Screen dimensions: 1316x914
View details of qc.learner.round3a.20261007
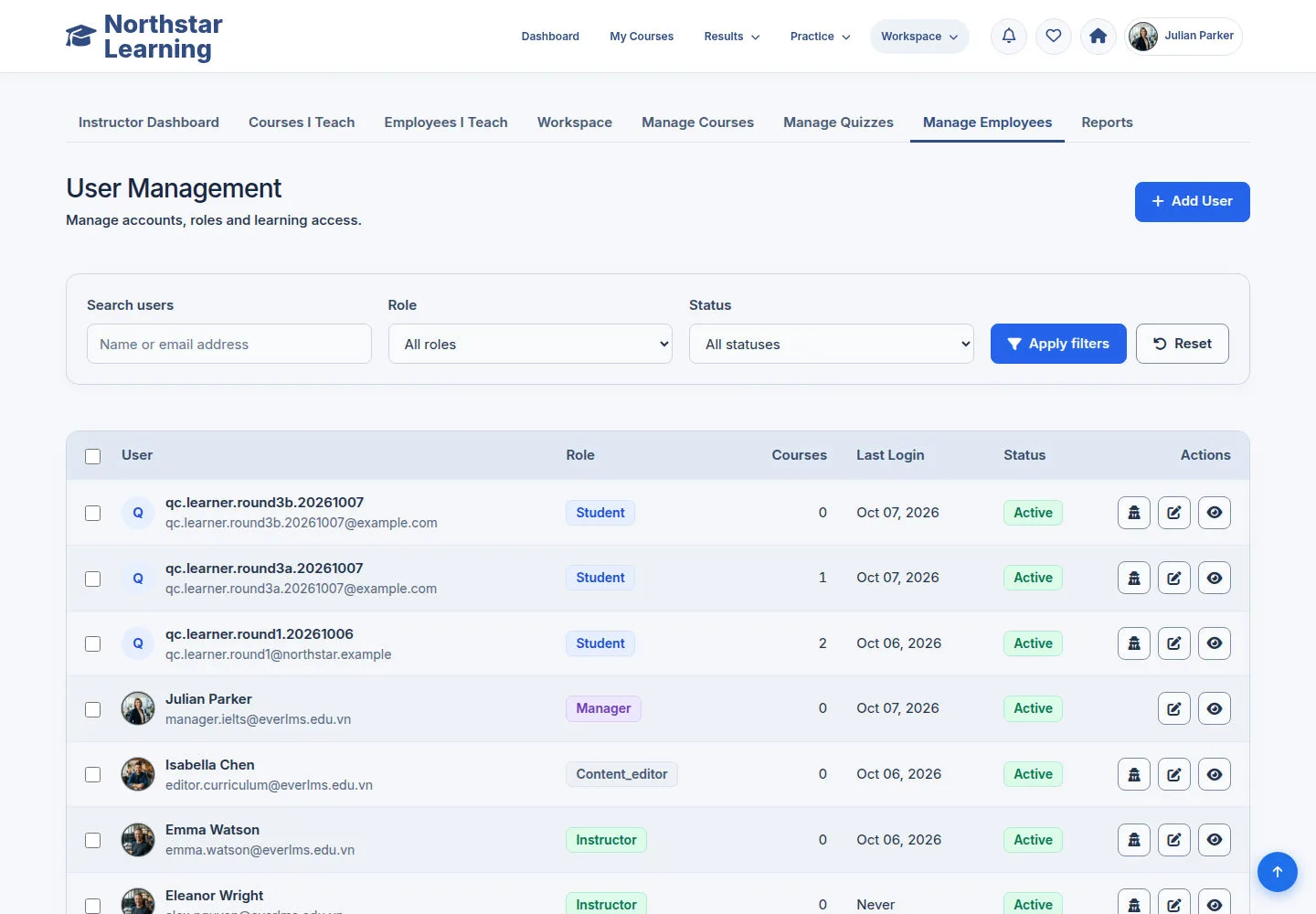1215,578
